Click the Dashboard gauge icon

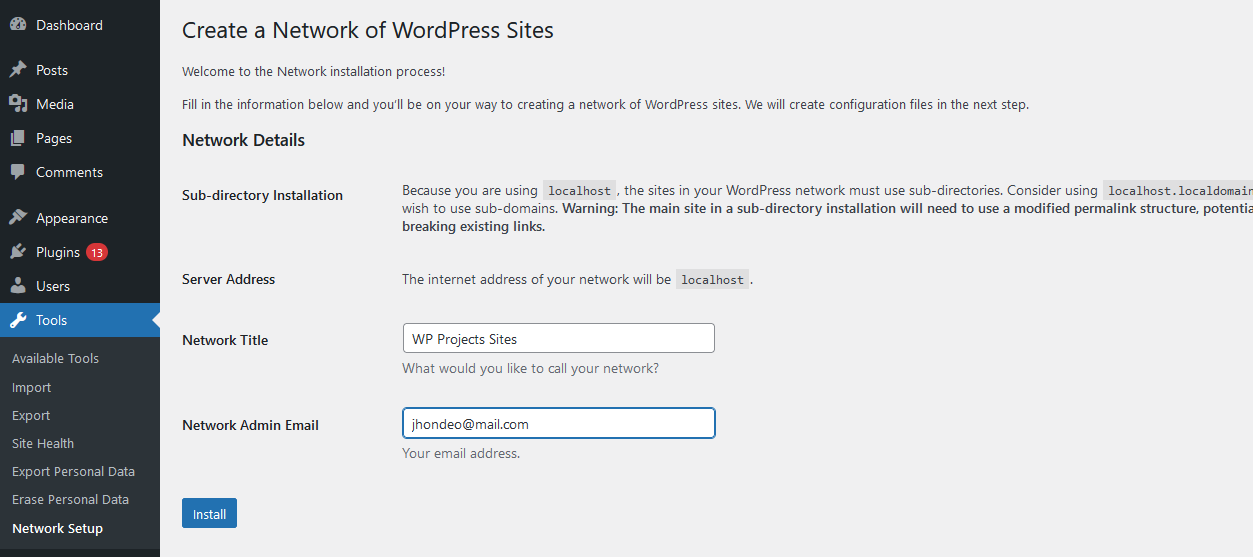(18, 25)
